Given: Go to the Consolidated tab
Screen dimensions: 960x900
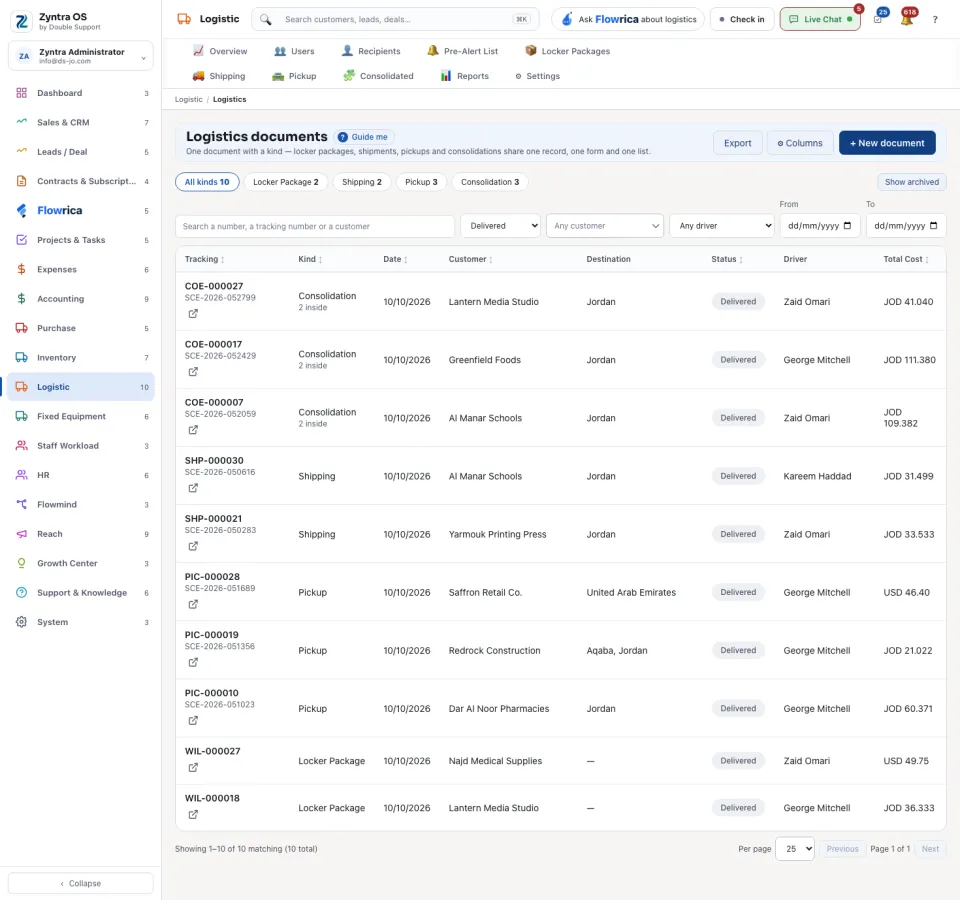Looking at the screenshot, I should tap(378, 76).
